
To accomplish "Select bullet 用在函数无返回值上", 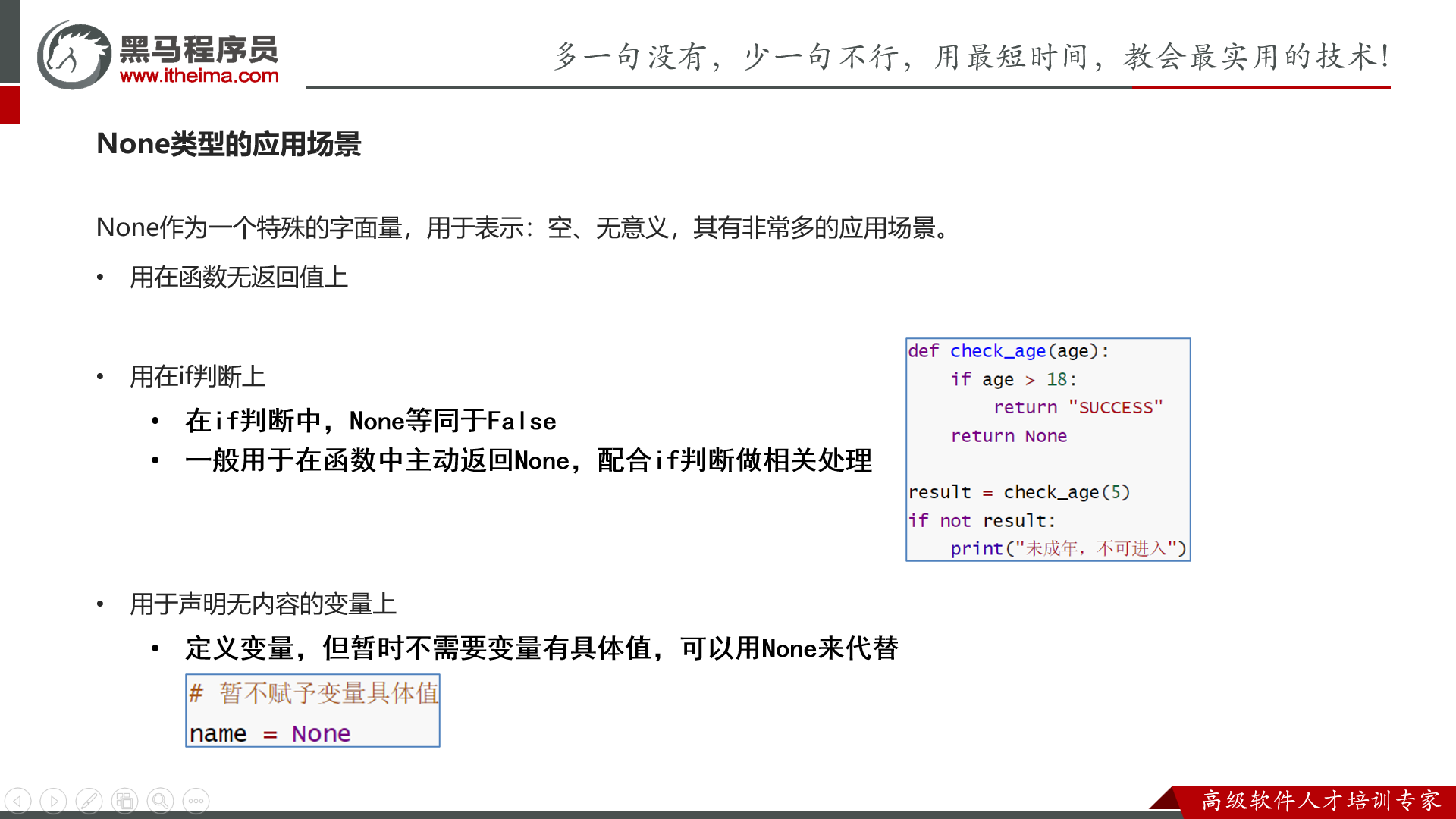I will (x=238, y=278).
